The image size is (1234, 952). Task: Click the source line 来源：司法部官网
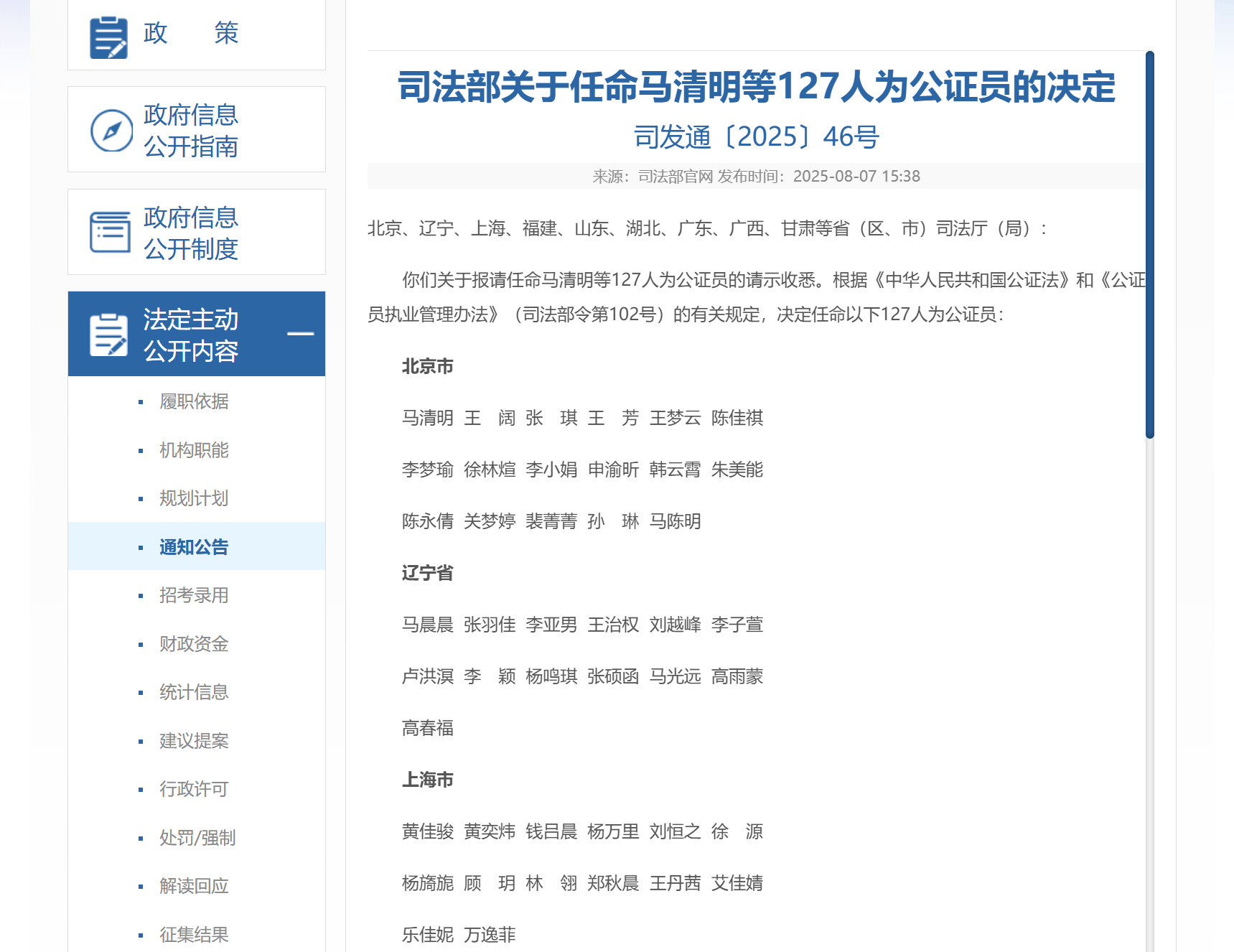(x=653, y=177)
